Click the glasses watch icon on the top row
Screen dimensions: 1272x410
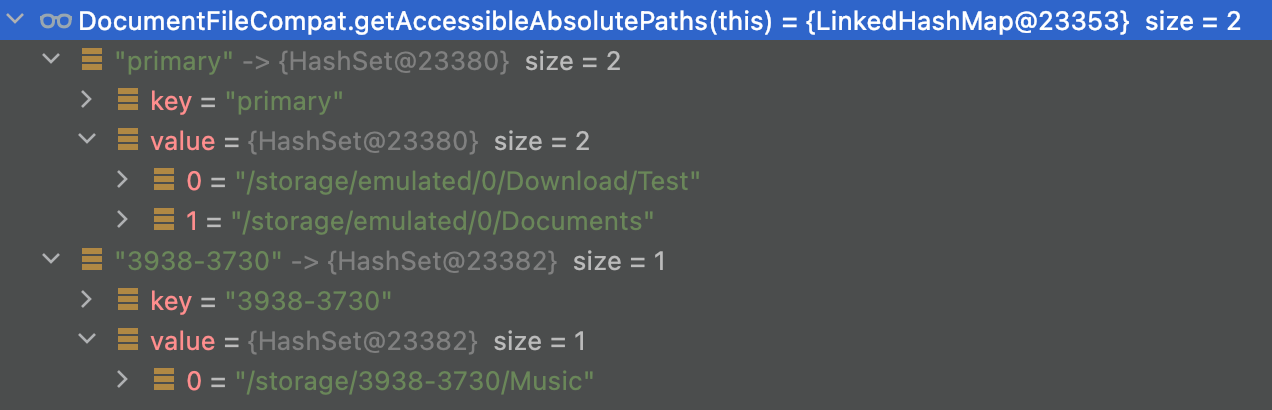(x=54, y=21)
